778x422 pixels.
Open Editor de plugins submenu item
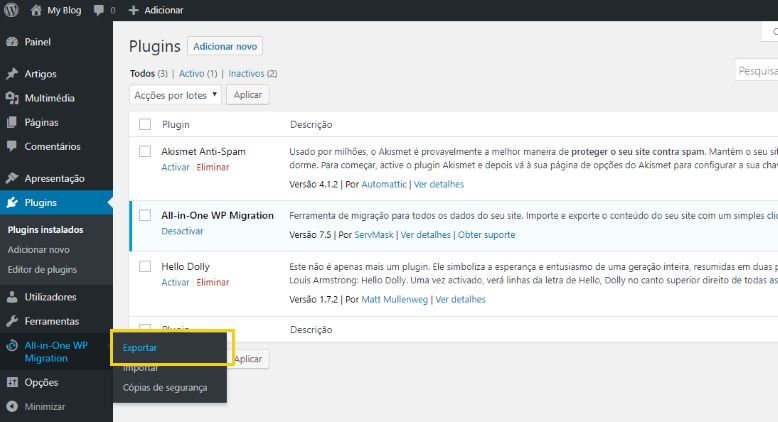coord(42,270)
